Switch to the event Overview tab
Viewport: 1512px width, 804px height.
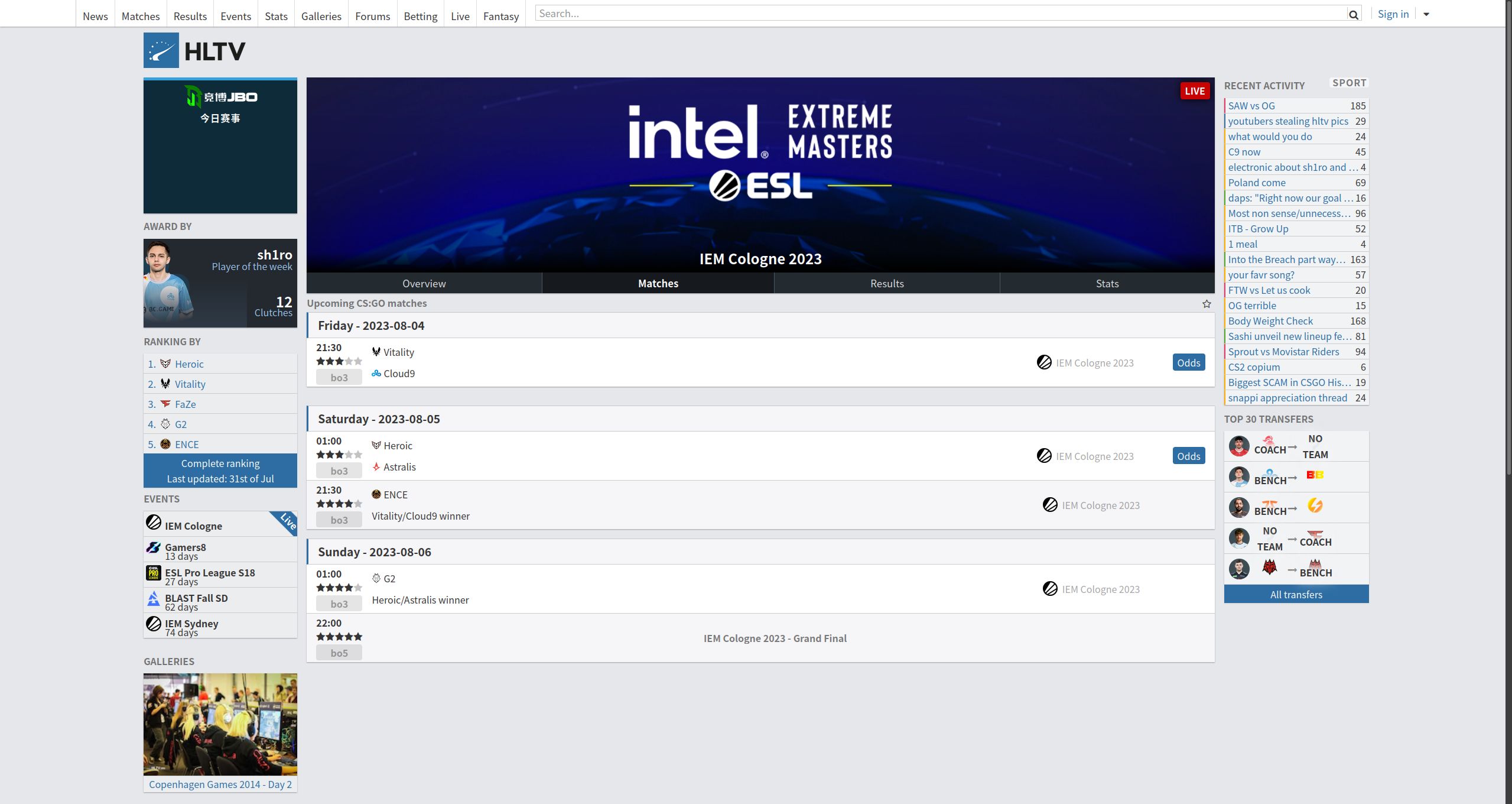click(x=424, y=283)
